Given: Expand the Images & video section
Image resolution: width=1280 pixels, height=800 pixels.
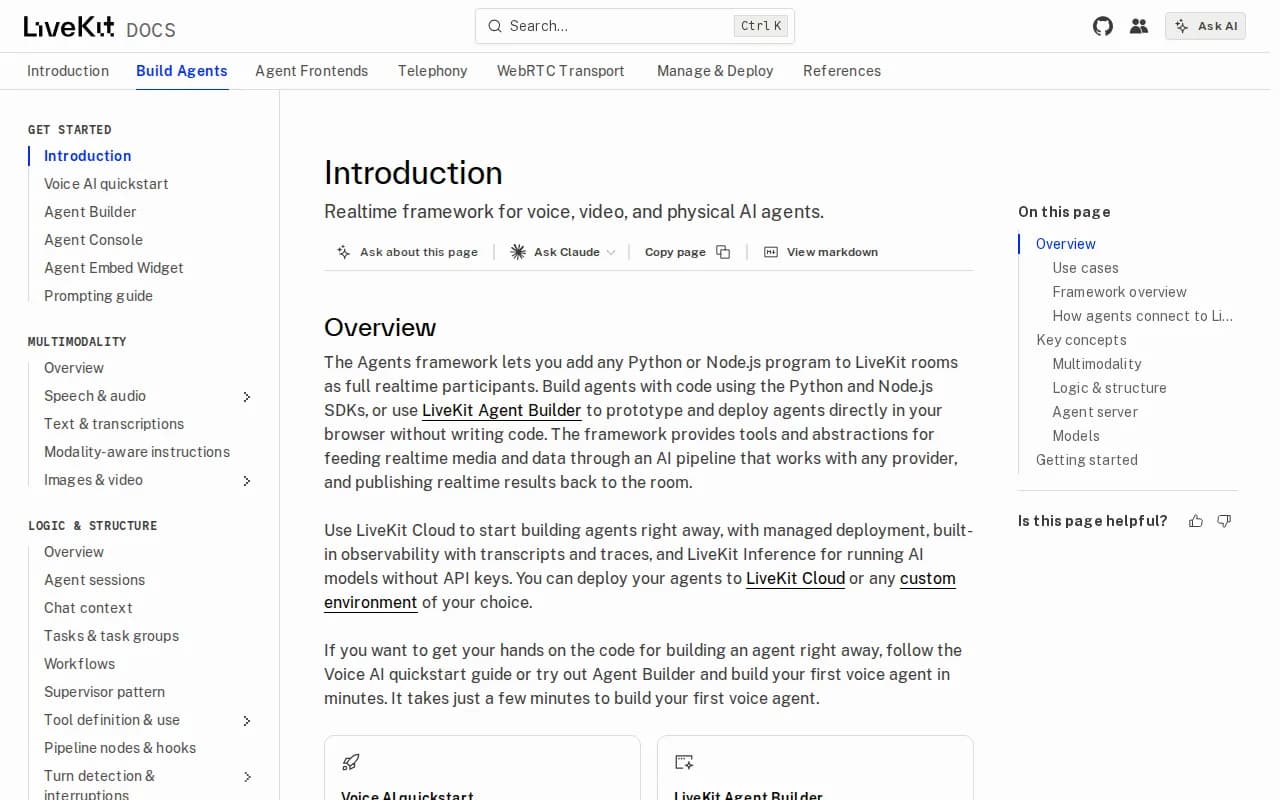Looking at the screenshot, I should pos(247,481).
